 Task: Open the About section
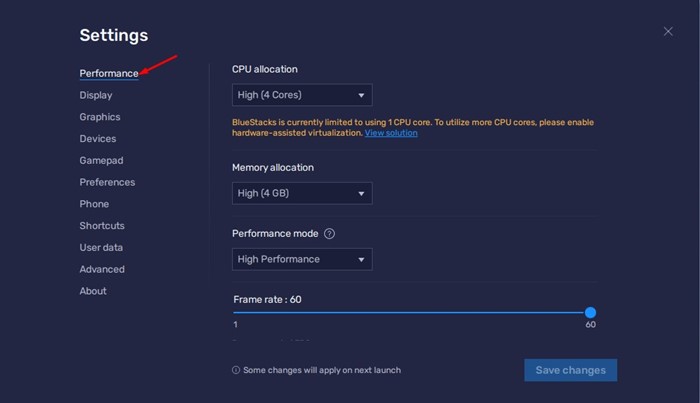(93, 291)
